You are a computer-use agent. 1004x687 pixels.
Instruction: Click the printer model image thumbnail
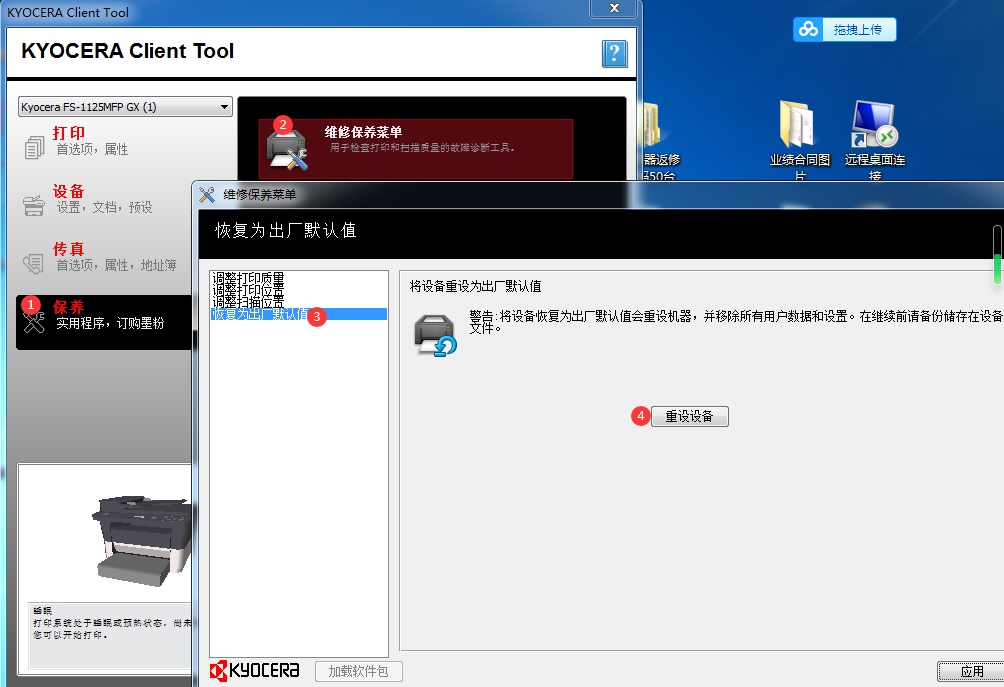pos(144,540)
